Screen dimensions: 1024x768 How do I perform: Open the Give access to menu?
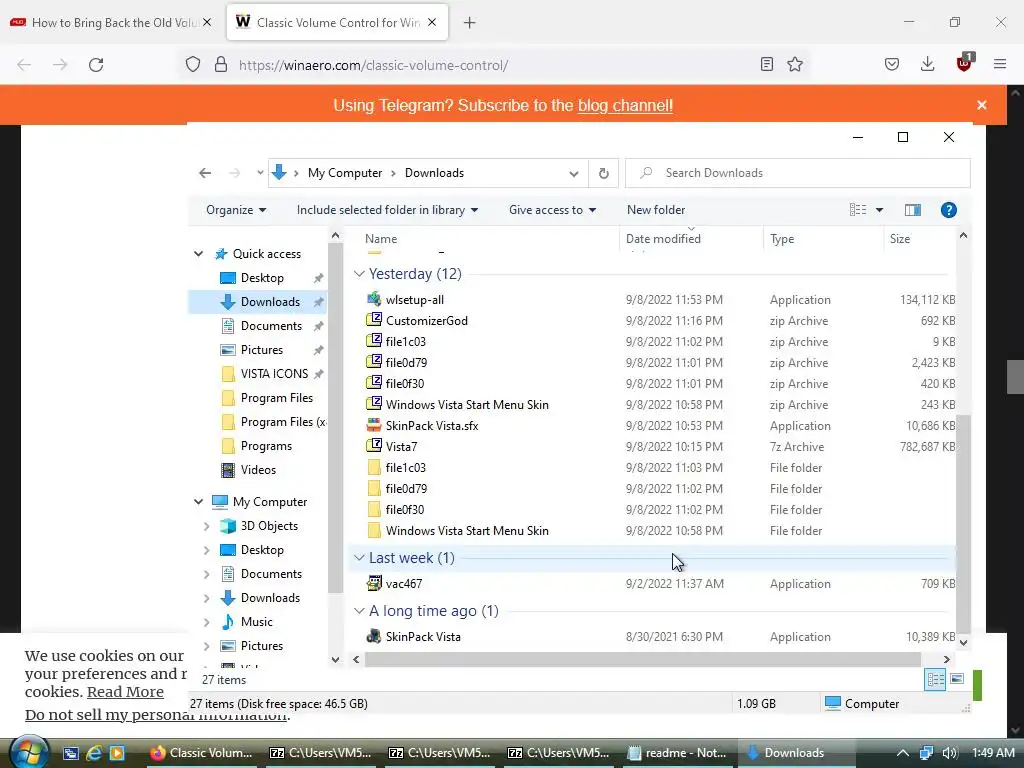pos(552,210)
